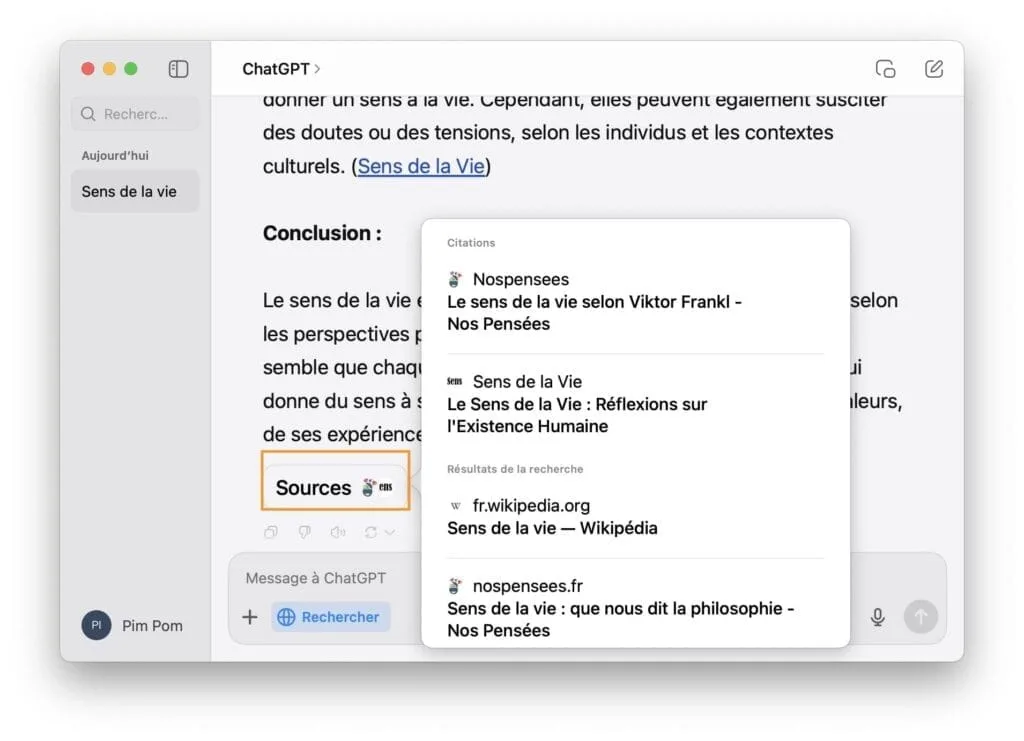Send message with the up arrow button
Screen dimensions: 1024x741
pyautogui.click(x=921, y=616)
